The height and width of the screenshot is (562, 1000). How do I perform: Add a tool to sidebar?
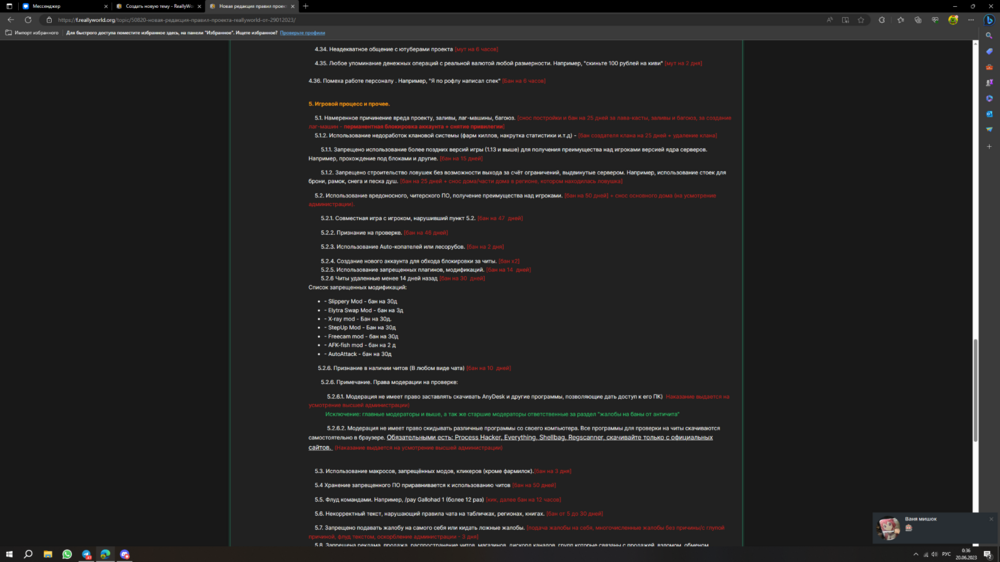(989, 147)
